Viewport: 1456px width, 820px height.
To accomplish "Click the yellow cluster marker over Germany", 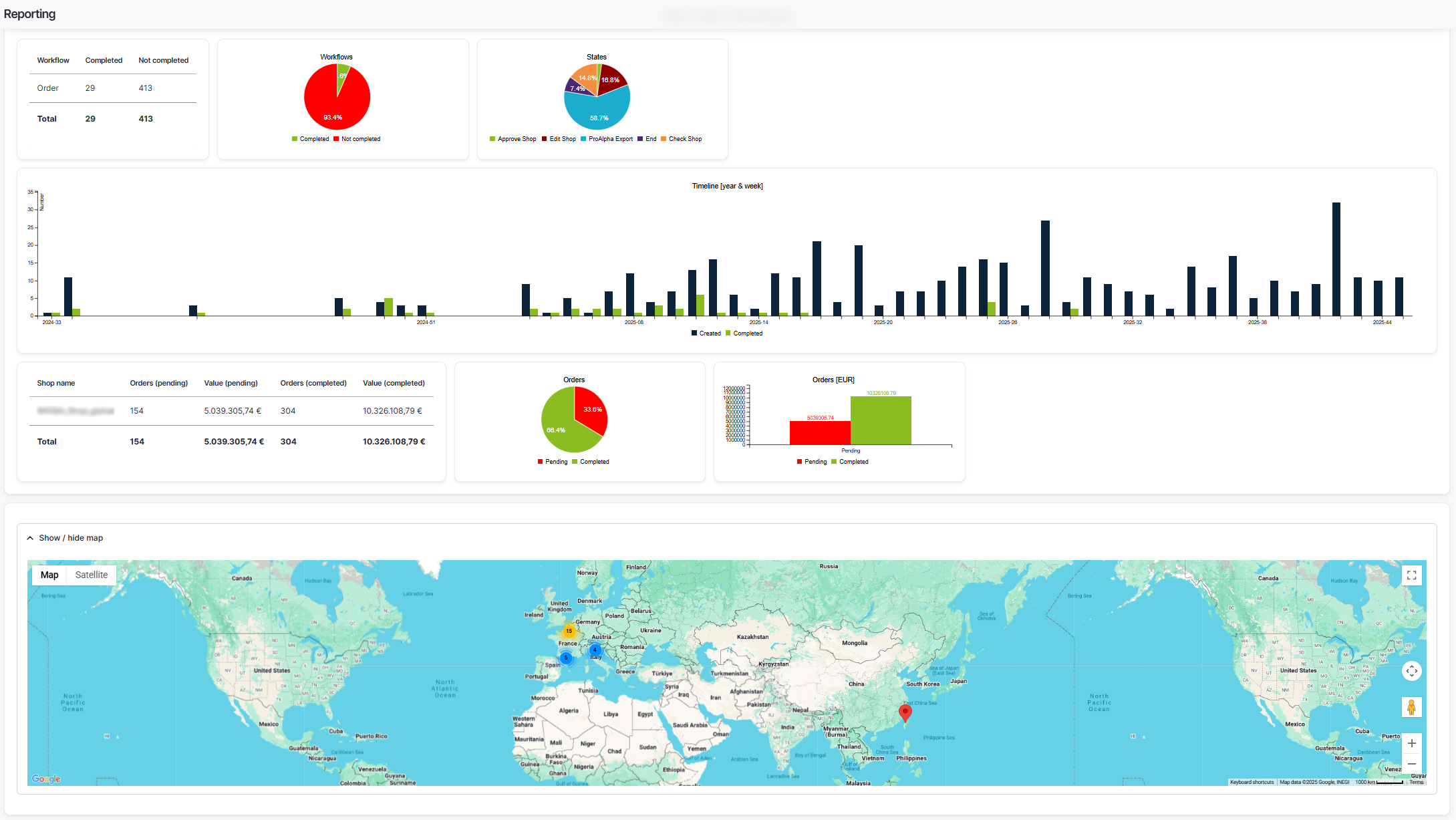I will (568, 630).
